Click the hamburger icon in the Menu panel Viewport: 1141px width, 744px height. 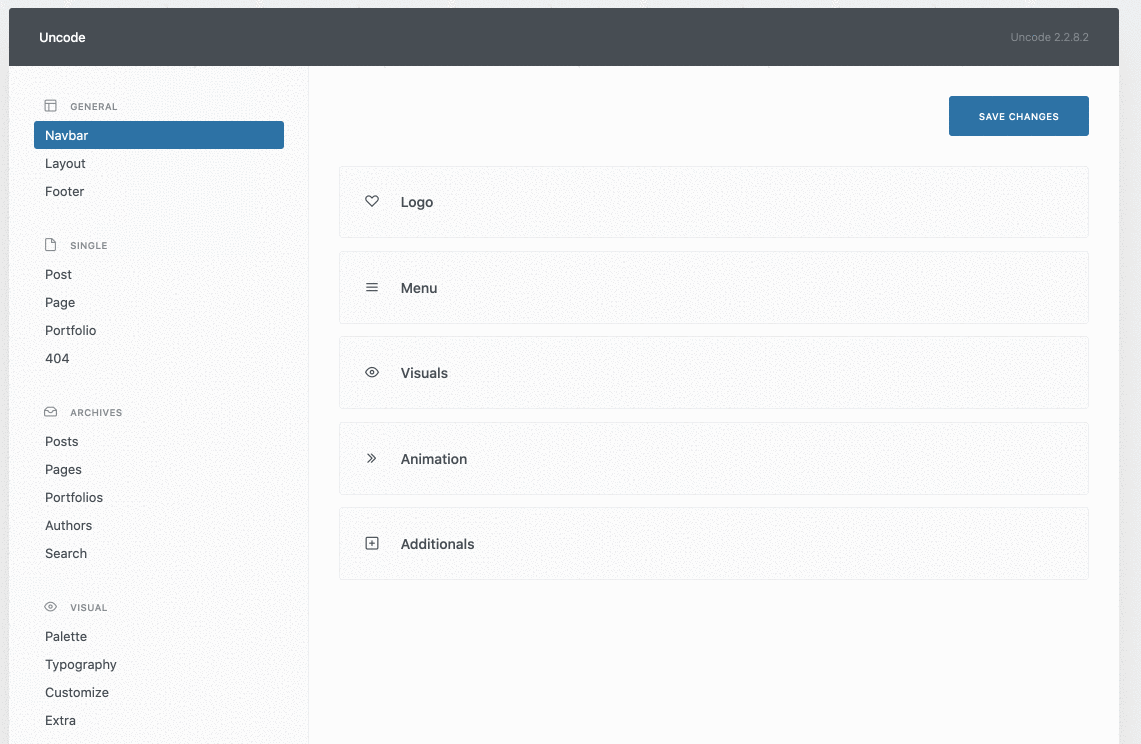[x=372, y=287]
